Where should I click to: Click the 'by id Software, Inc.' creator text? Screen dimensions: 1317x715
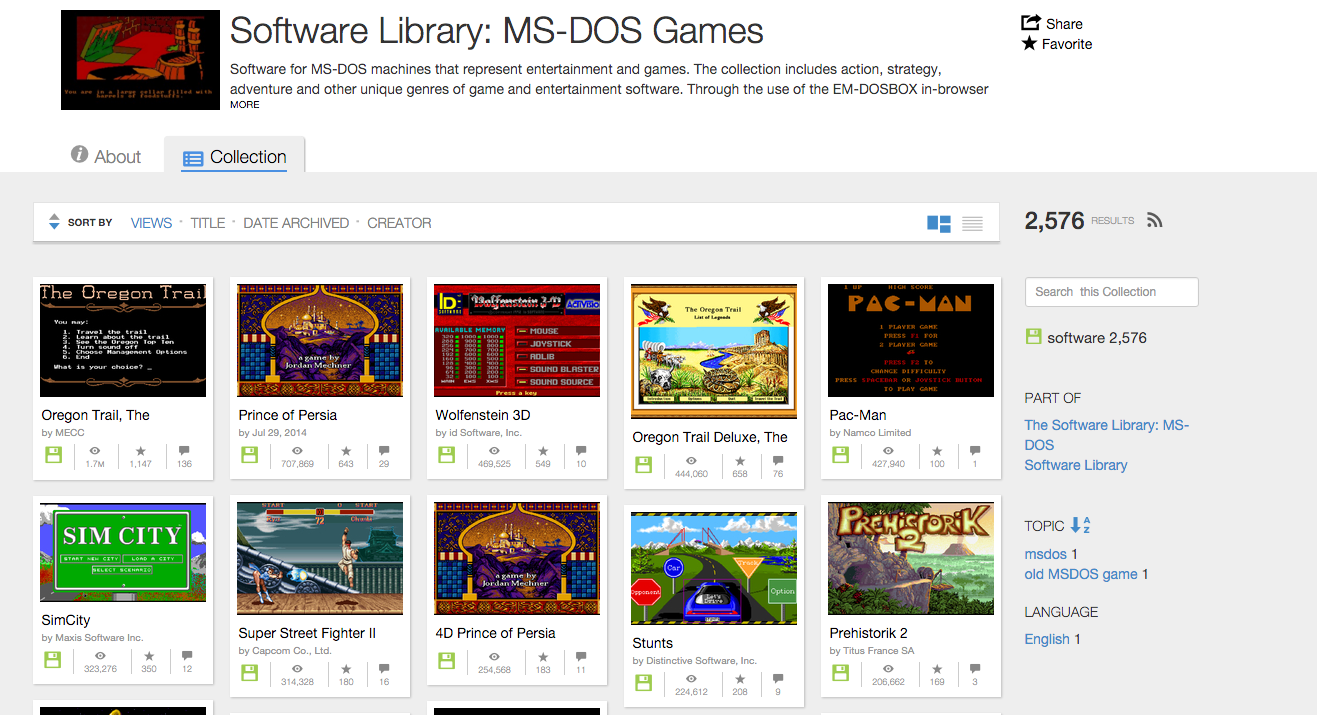point(478,433)
